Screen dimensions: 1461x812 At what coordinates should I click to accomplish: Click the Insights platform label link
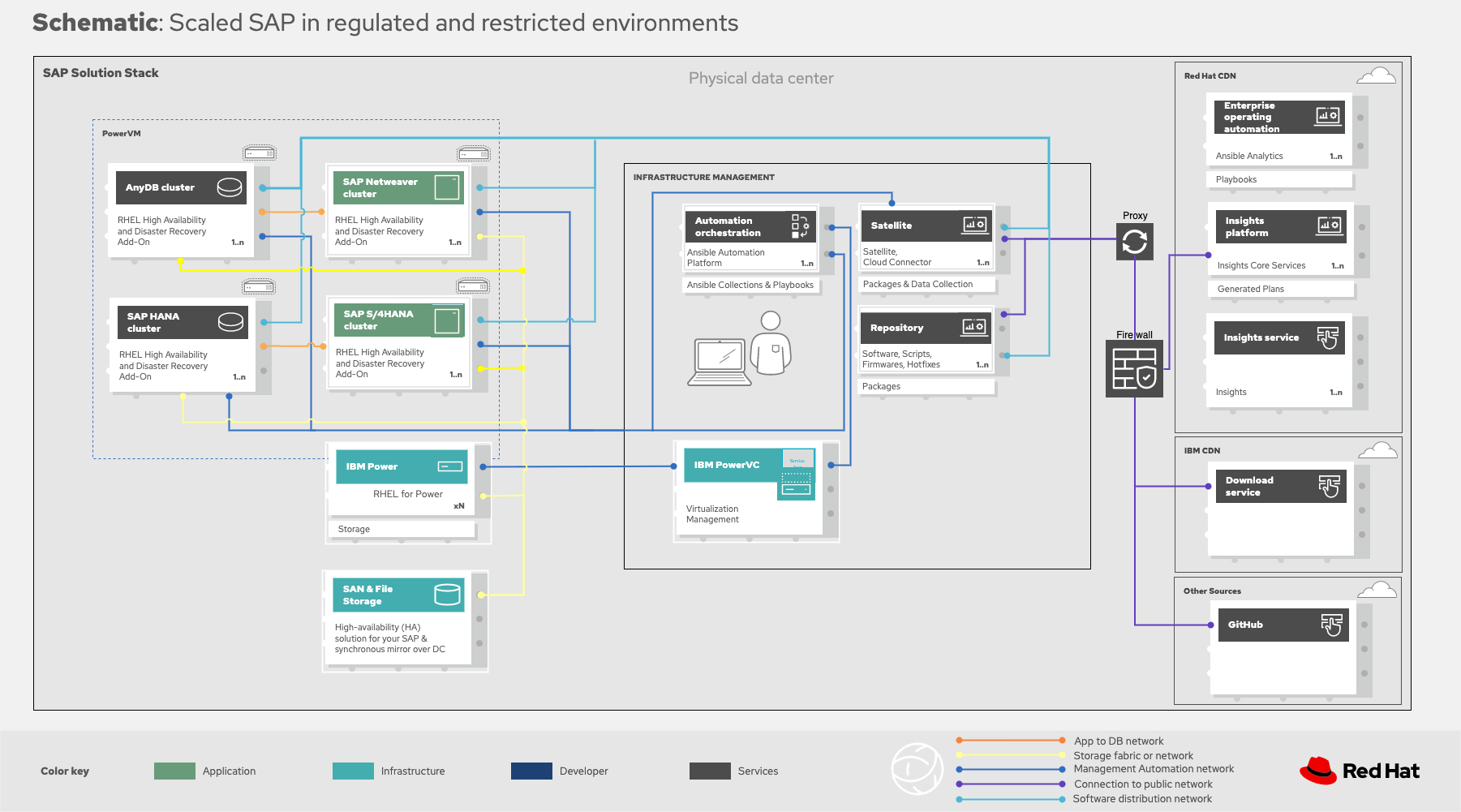pyautogui.click(x=1249, y=226)
